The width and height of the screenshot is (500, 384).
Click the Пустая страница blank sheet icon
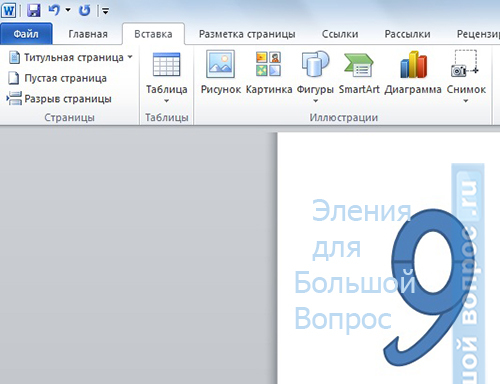point(14,78)
